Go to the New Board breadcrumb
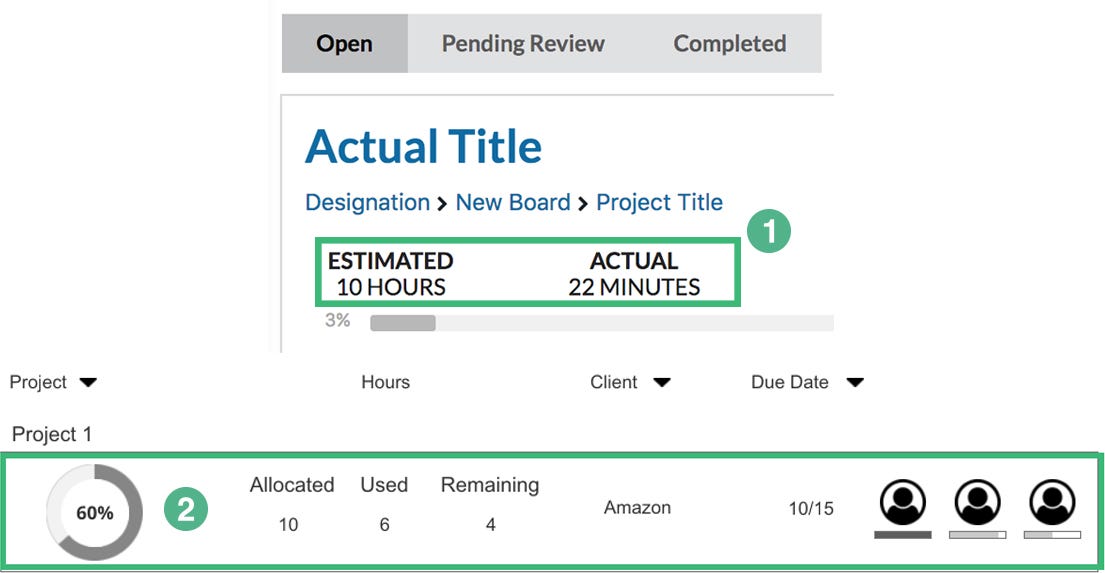1105x573 pixels. click(x=512, y=202)
